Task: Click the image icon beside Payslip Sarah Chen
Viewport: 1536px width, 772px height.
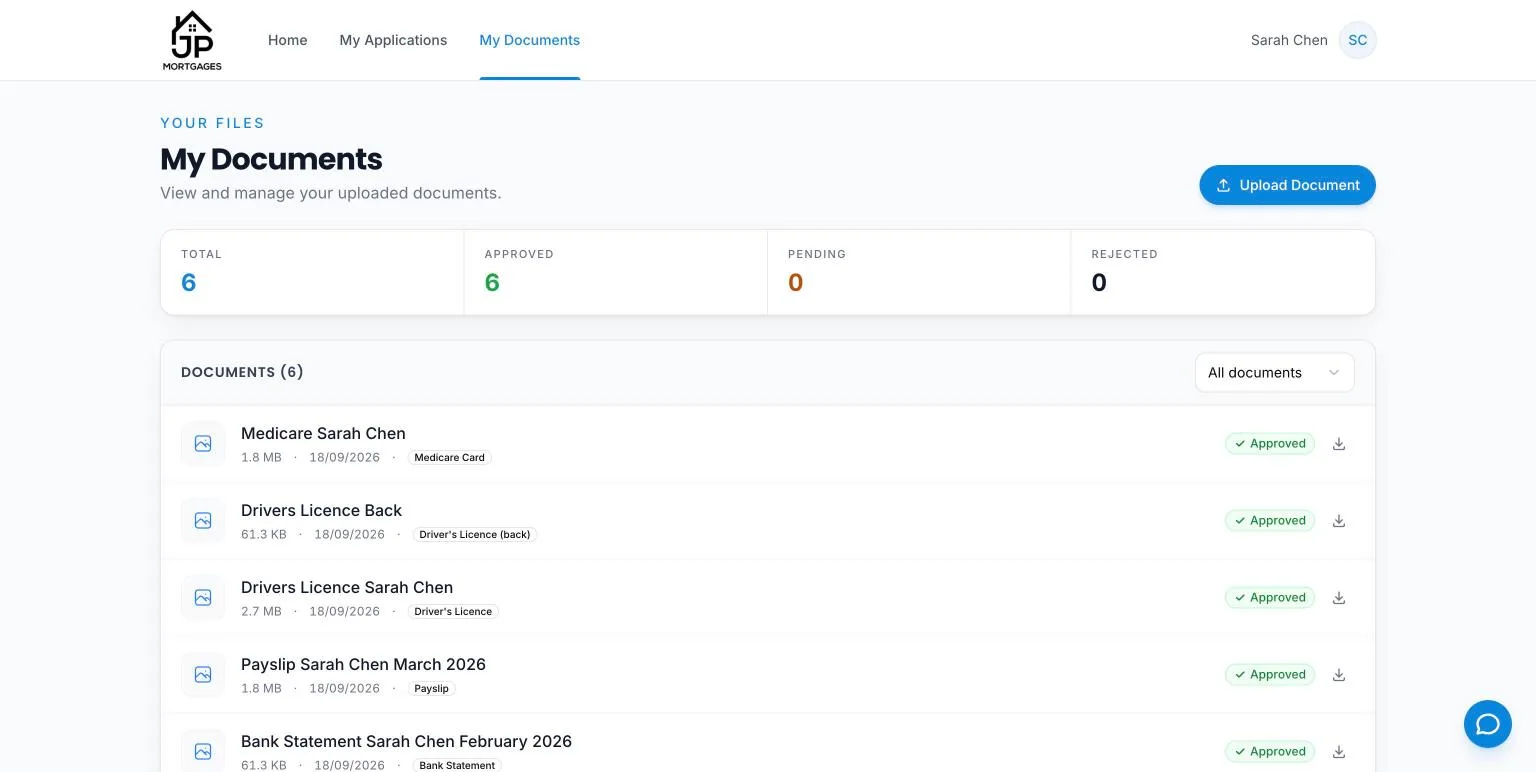Action: pos(203,675)
